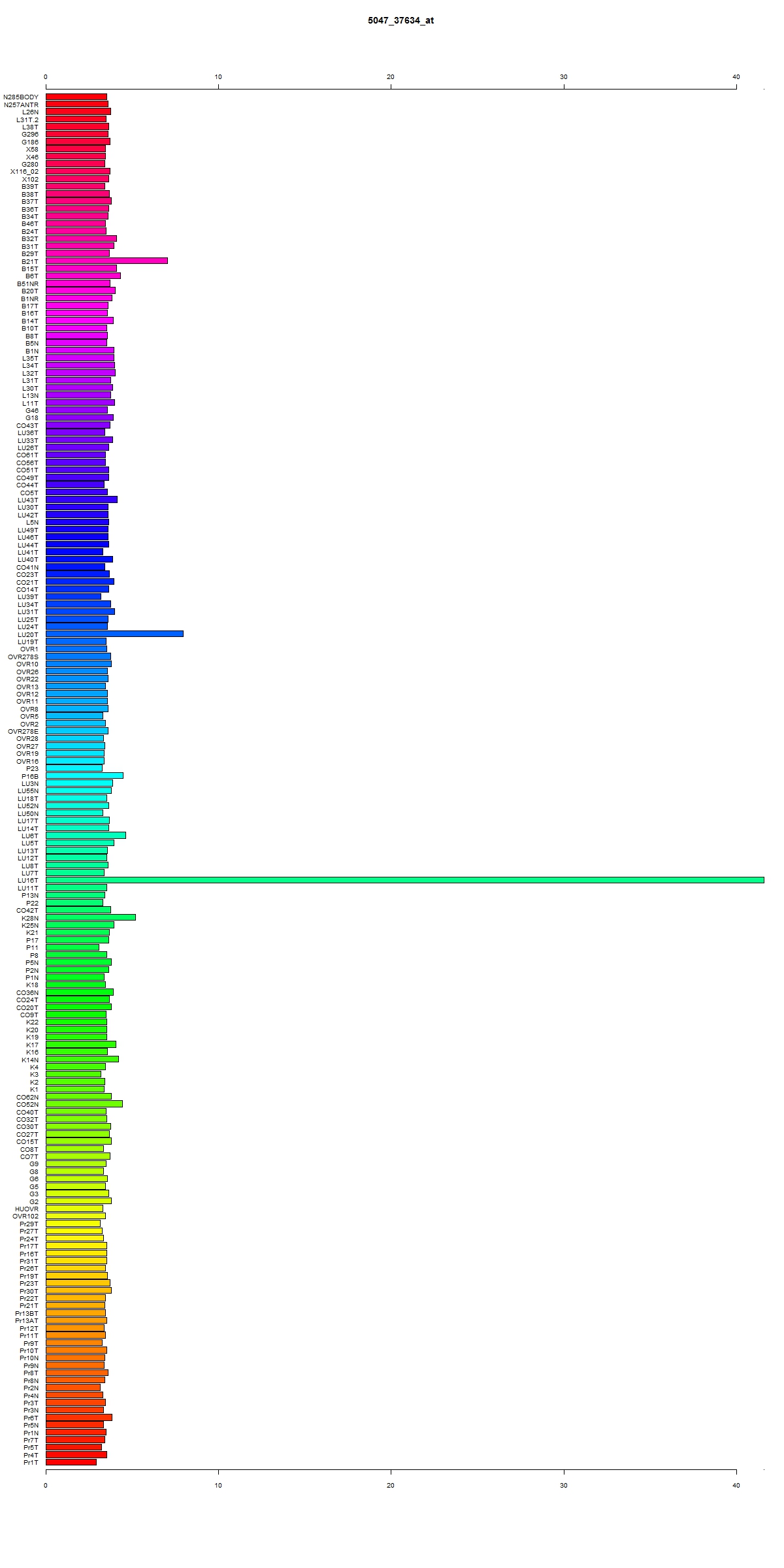Click the top axis tick label 40

point(736,77)
